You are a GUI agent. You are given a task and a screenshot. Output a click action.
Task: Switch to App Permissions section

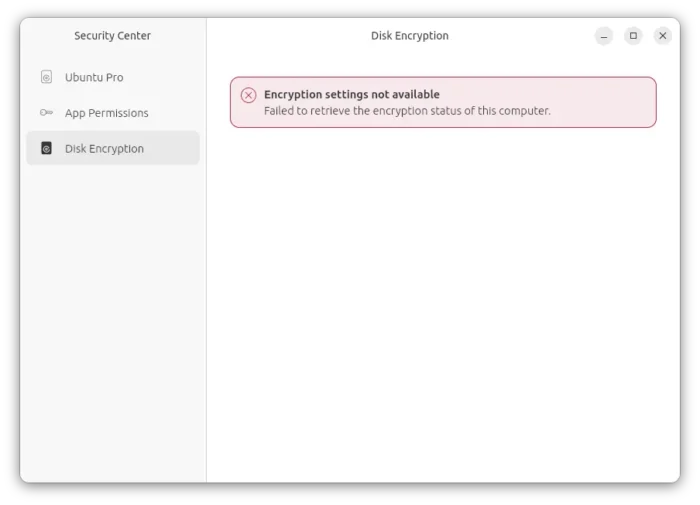106,113
